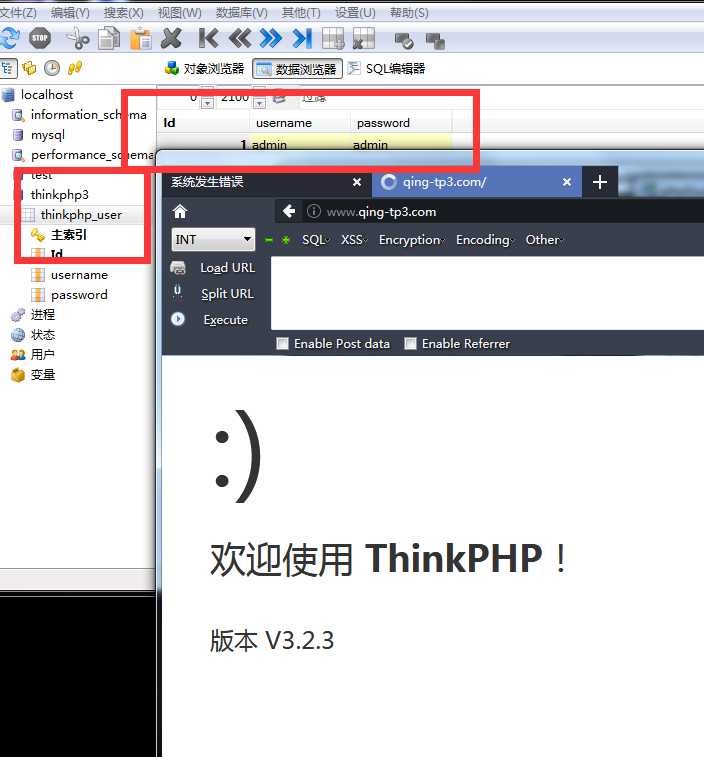Click the clipboard paste icon
Viewport: 704px width, 757px height.
(141, 39)
